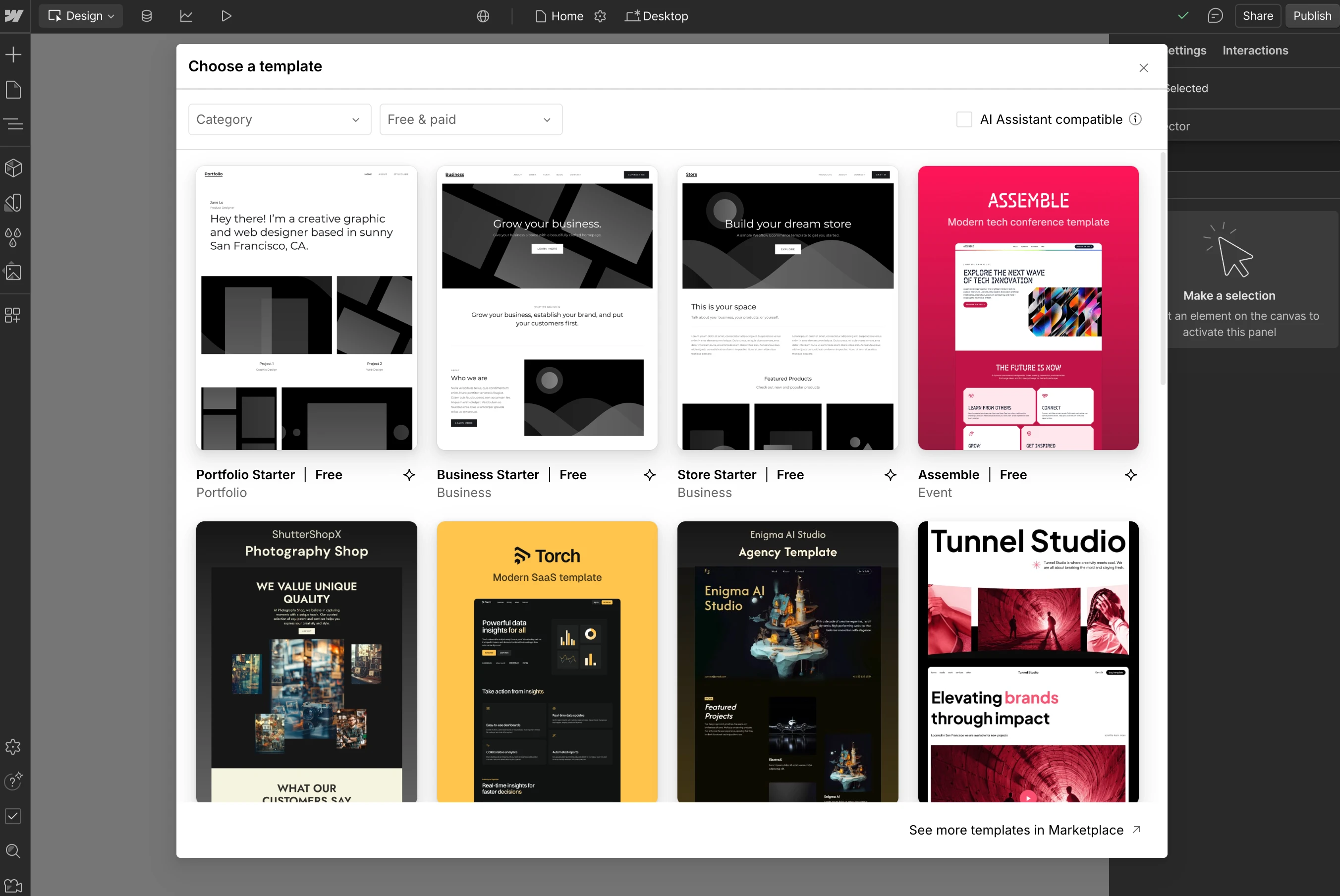
Task: Open the Variables panel icon
Action: coord(13,202)
